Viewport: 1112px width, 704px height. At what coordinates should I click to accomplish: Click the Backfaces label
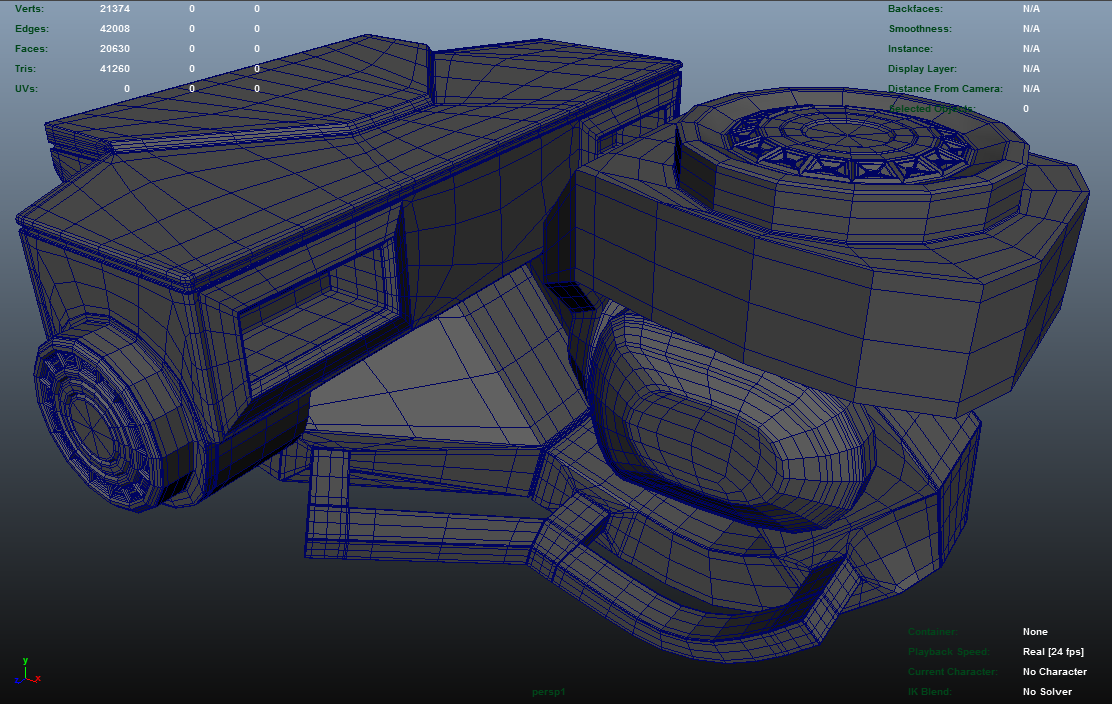[916, 9]
